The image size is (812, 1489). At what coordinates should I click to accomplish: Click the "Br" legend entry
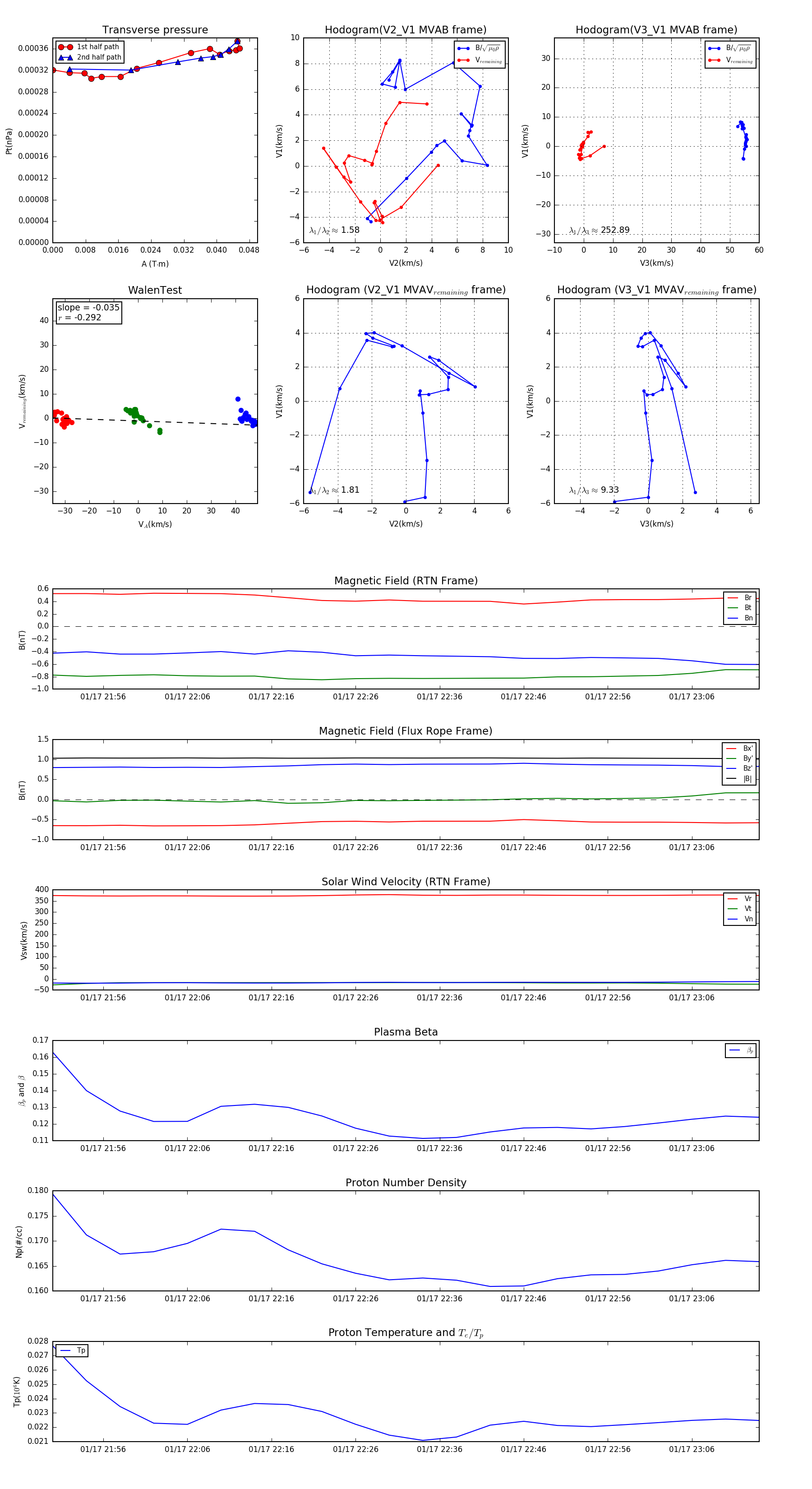(740, 598)
